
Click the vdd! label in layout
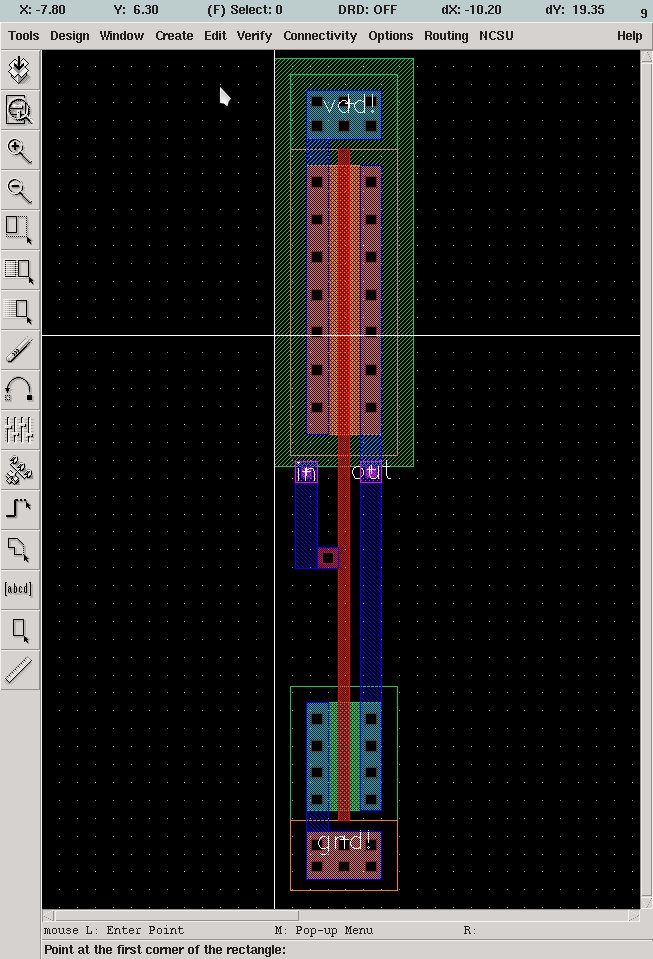pos(349,105)
